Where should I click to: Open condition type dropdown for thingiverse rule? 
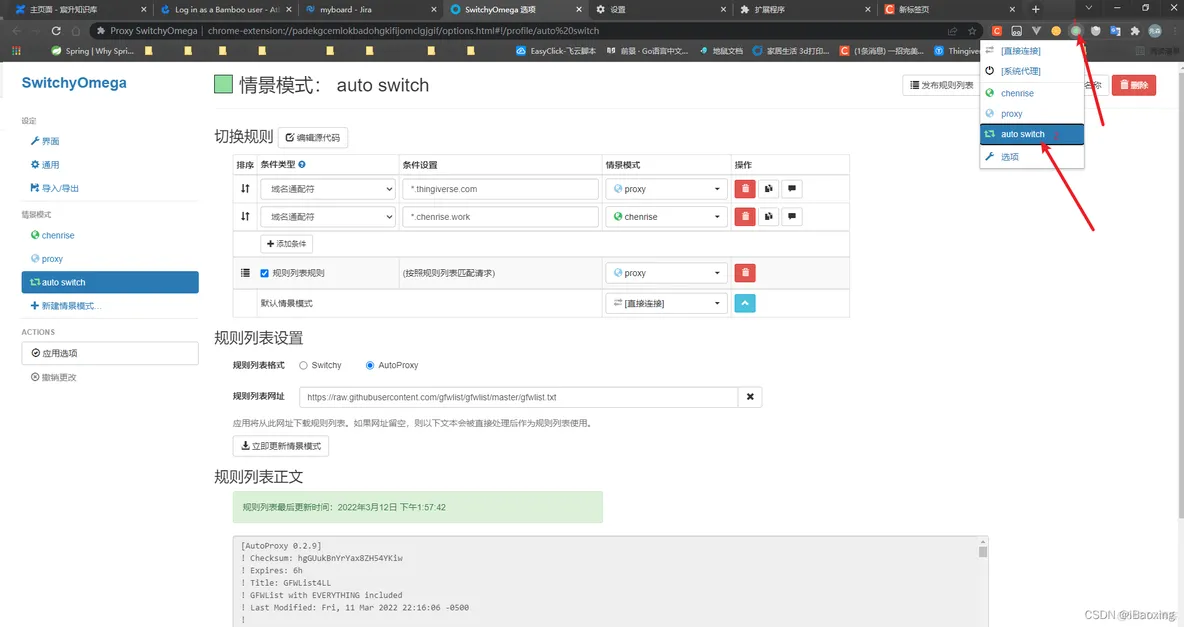point(328,189)
